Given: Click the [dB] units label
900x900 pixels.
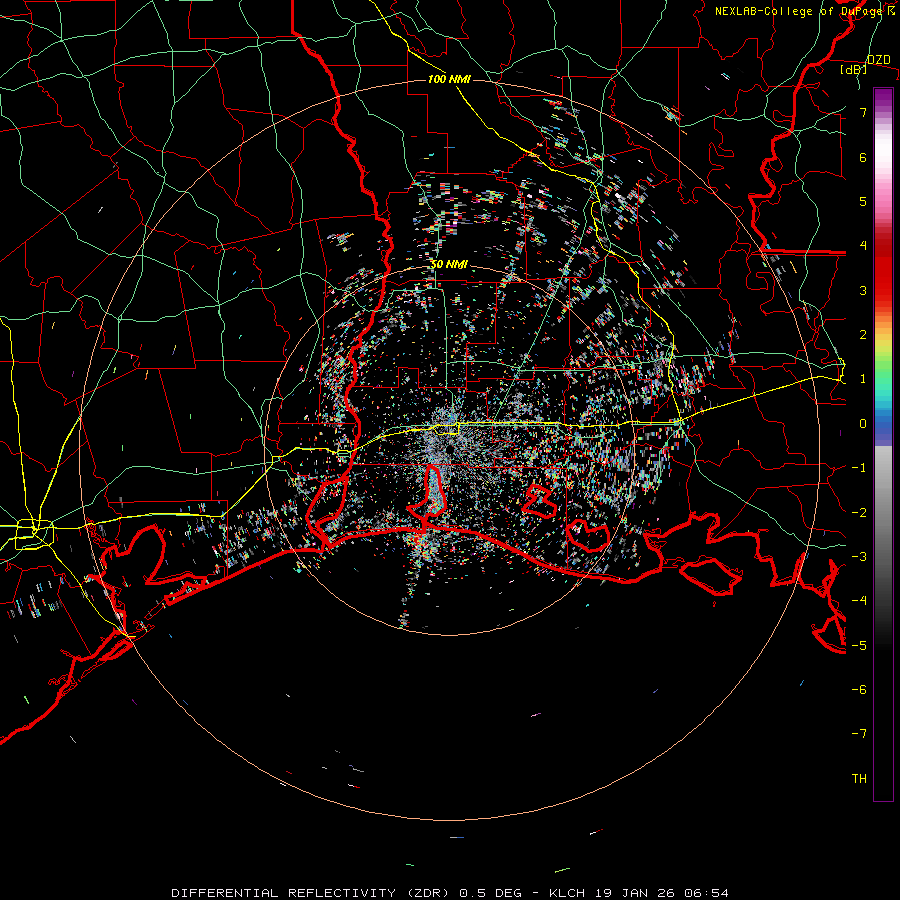Looking at the screenshot, I should pyautogui.click(x=854, y=69).
